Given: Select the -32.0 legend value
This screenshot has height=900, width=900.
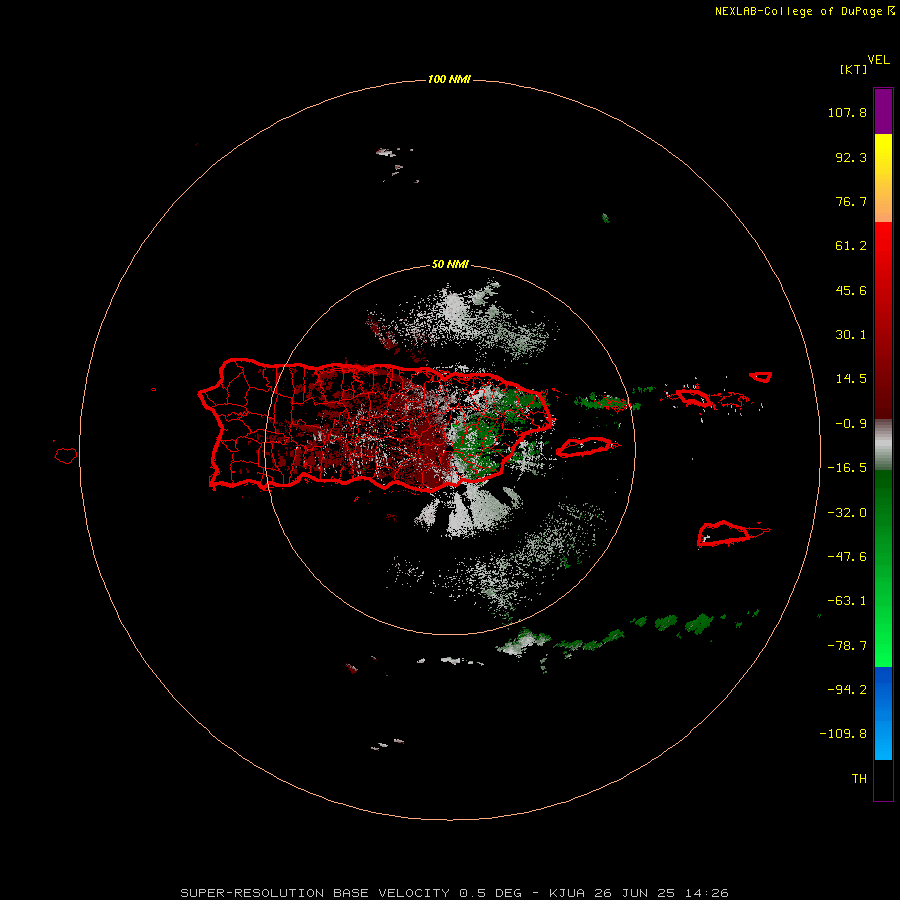Looking at the screenshot, I should [847, 513].
